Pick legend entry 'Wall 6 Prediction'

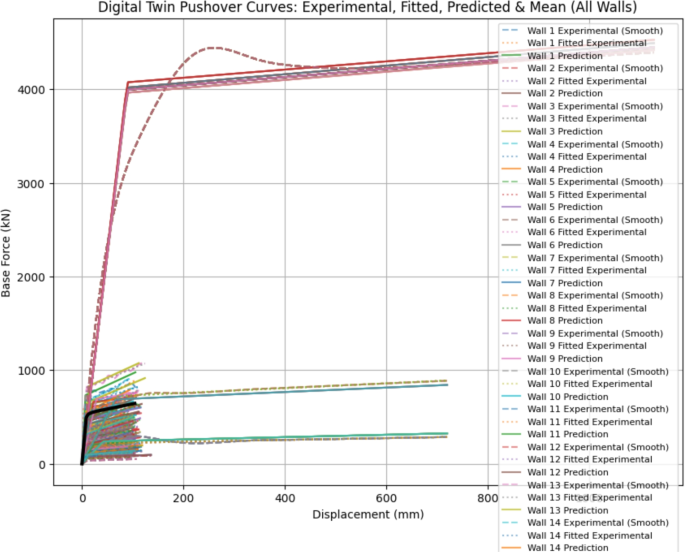552,245
